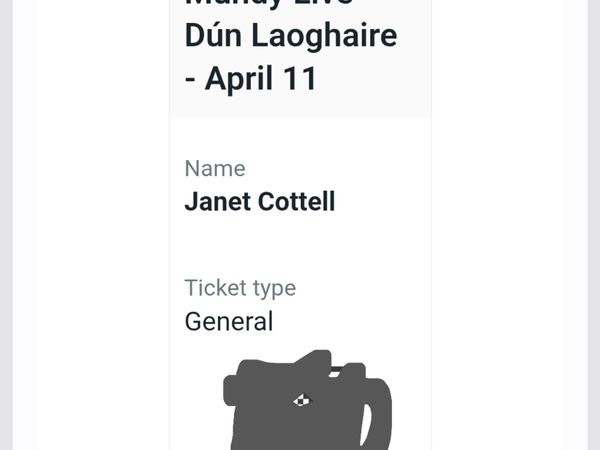Click the "Name" field label
The width and height of the screenshot is (600, 450).
214,168
